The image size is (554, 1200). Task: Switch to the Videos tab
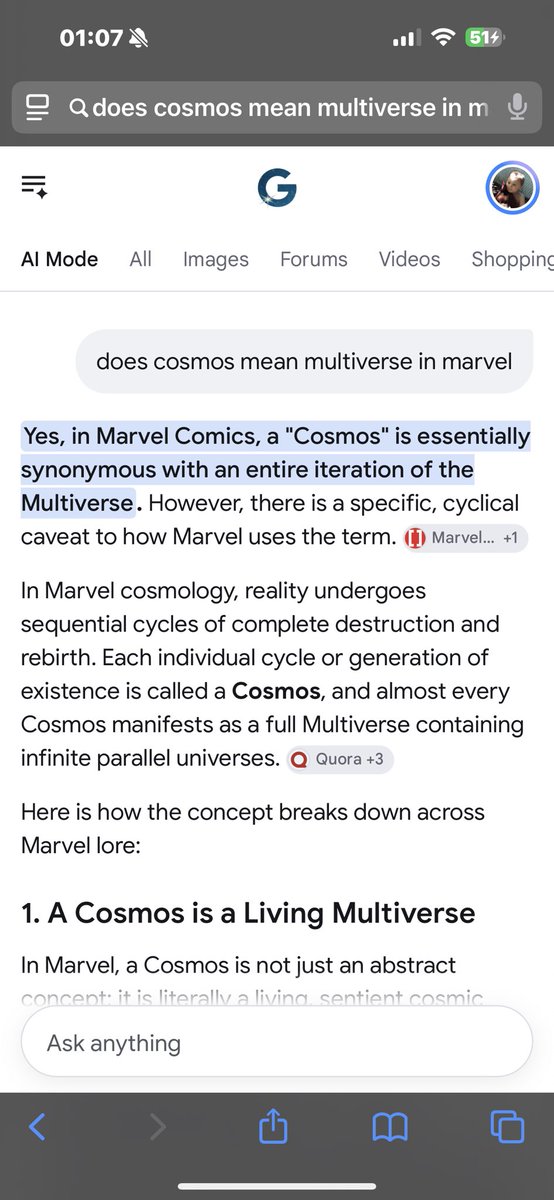[409, 259]
